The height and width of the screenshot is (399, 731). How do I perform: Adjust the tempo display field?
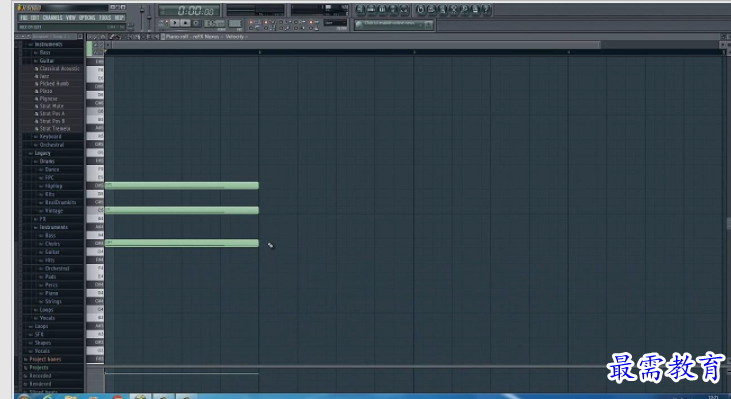pos(215,23)
